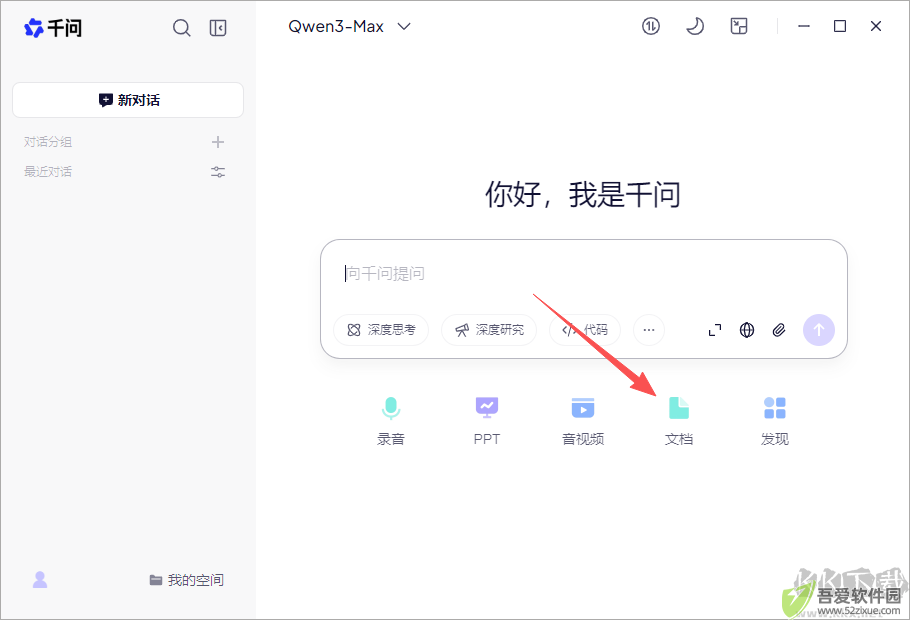This screenshot has width=910, height=620.
Task: Click the 最近对话 label
Action: [48, 171]
